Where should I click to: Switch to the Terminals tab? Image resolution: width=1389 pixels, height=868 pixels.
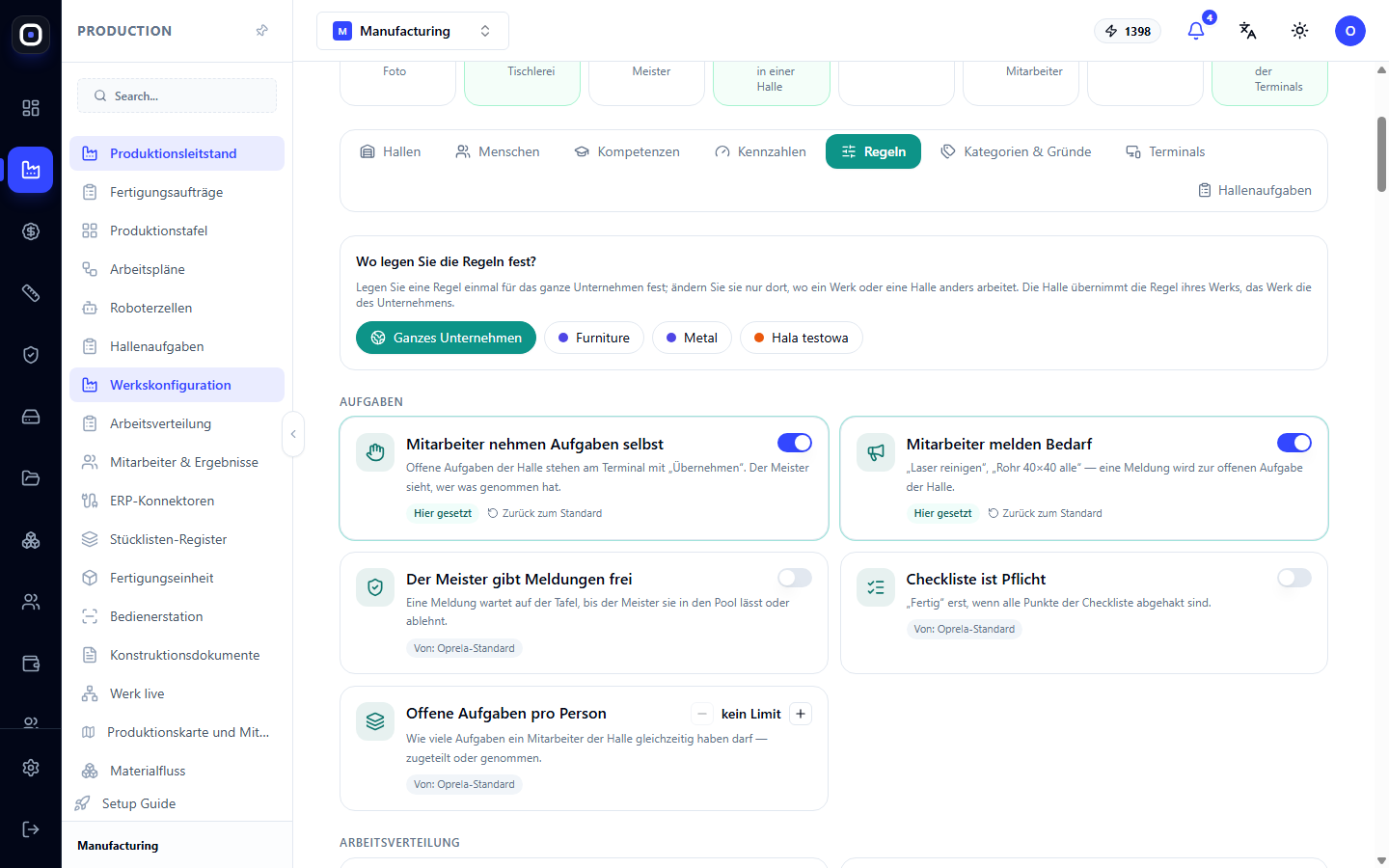point(1165,151)
